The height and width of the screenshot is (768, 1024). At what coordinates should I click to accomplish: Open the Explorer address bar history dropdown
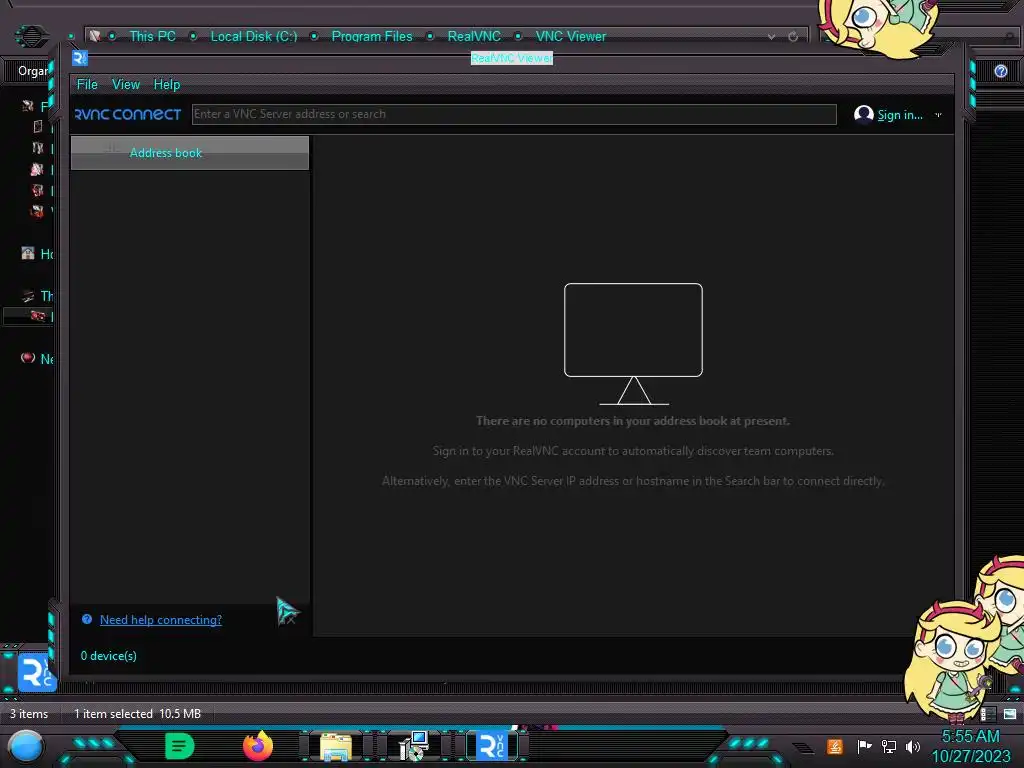[771, 37]
